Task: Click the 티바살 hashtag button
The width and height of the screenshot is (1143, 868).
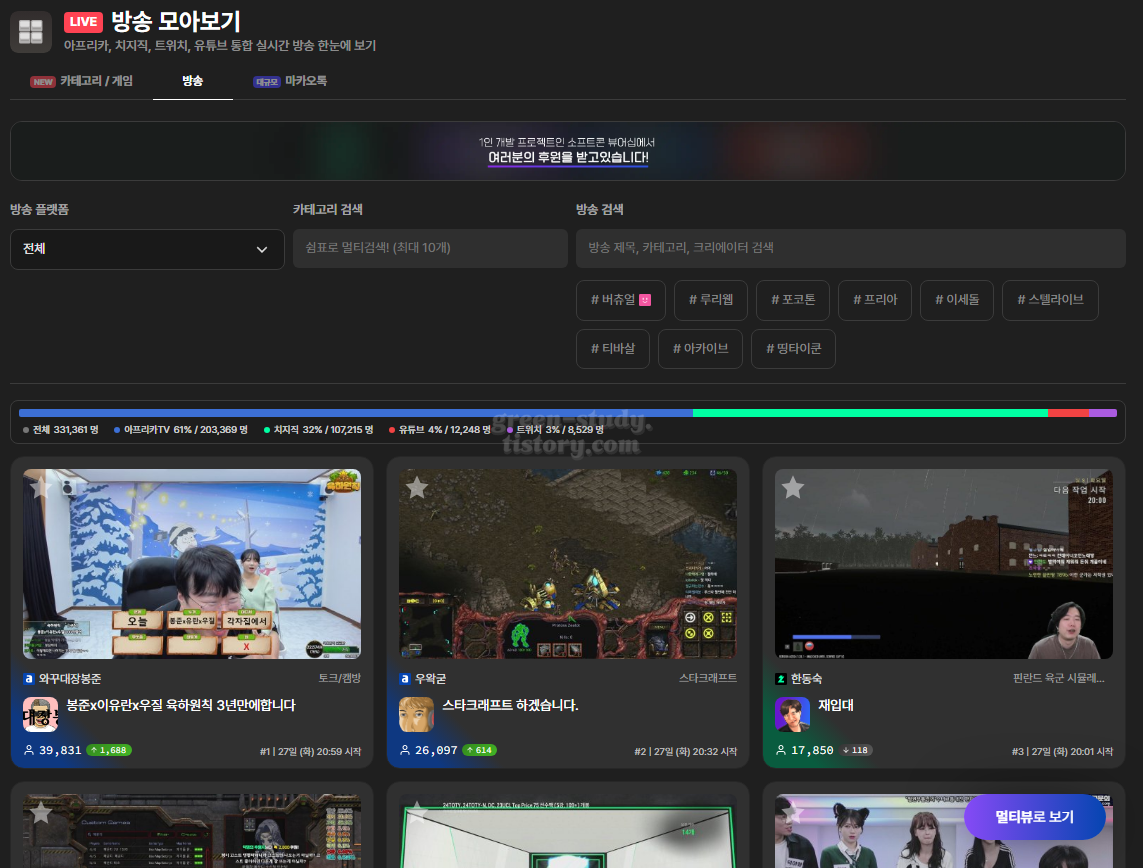Action: coord(613,349)
